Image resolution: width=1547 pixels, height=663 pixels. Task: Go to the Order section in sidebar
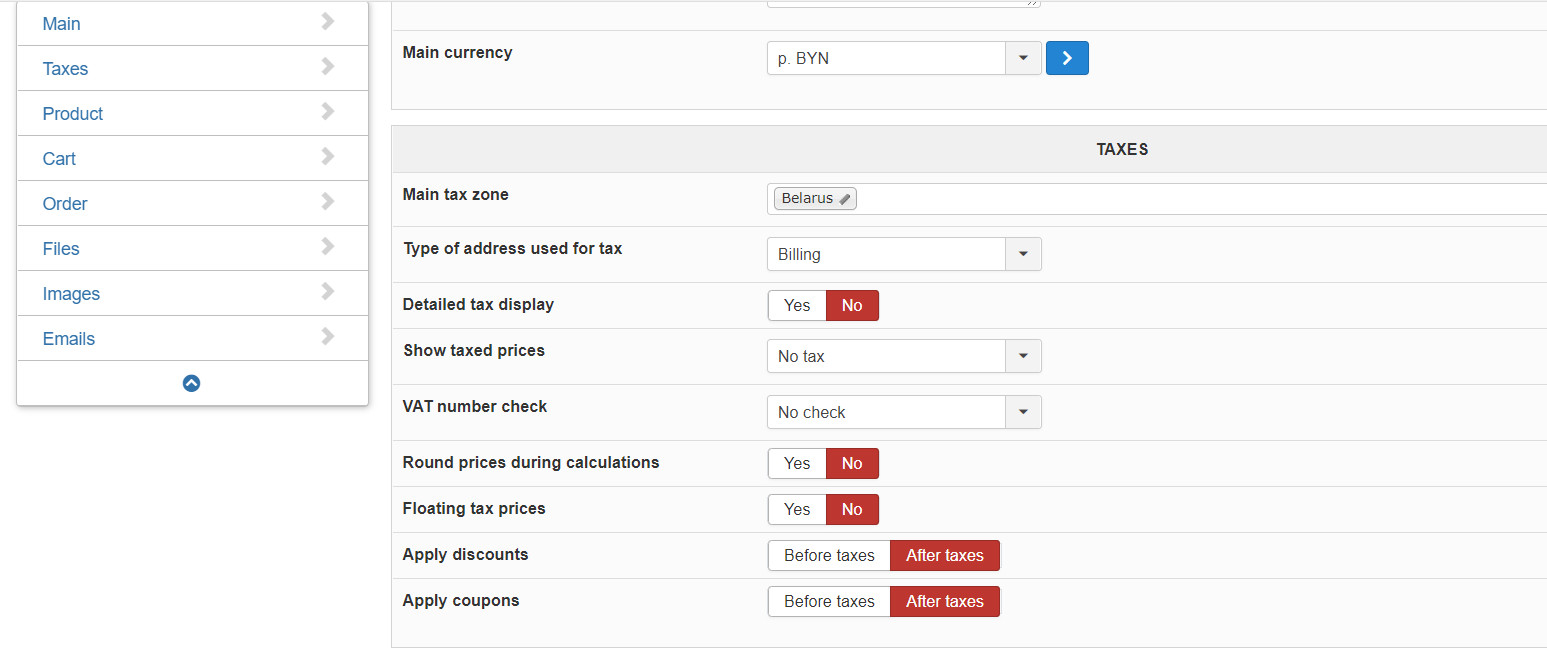point(65,203)
